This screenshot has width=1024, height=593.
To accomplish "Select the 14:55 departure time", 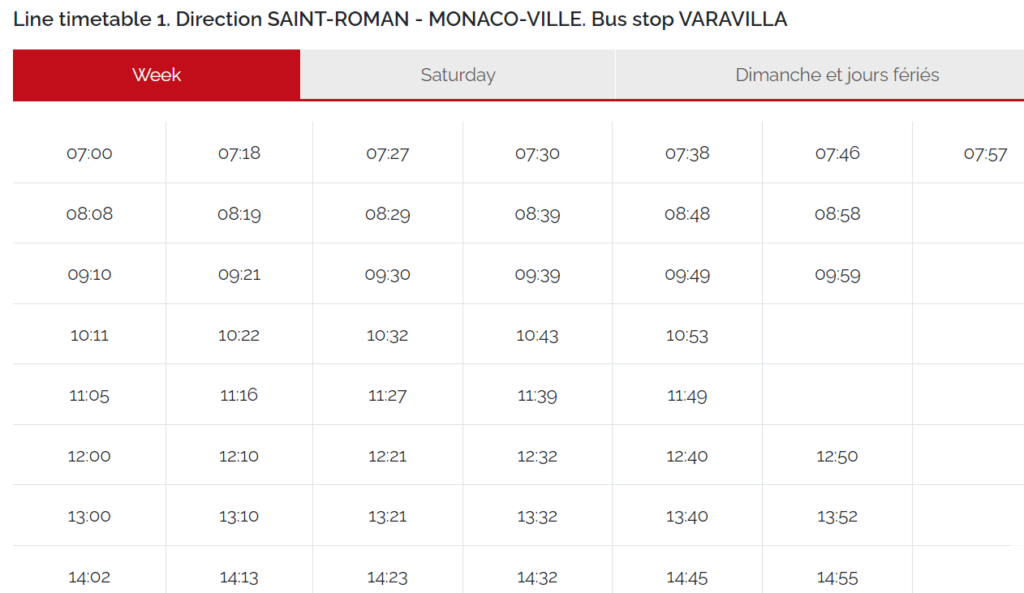I will [837, 577].
